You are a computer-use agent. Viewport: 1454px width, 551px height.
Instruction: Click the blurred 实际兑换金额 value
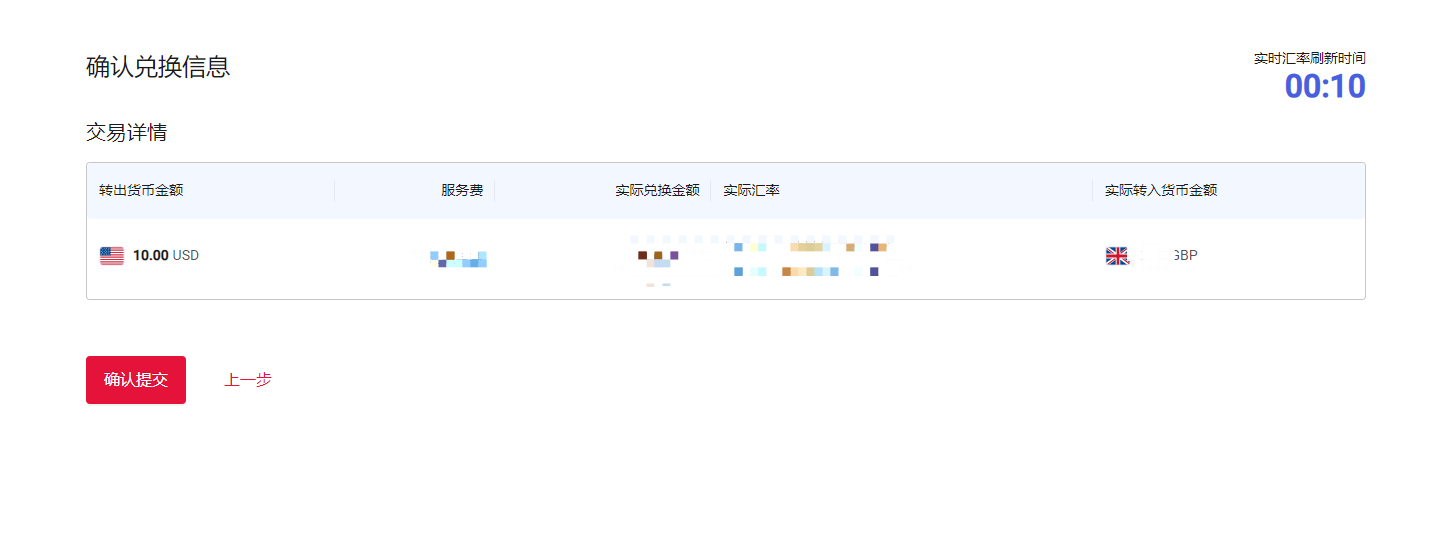click(x=658, y=259)
